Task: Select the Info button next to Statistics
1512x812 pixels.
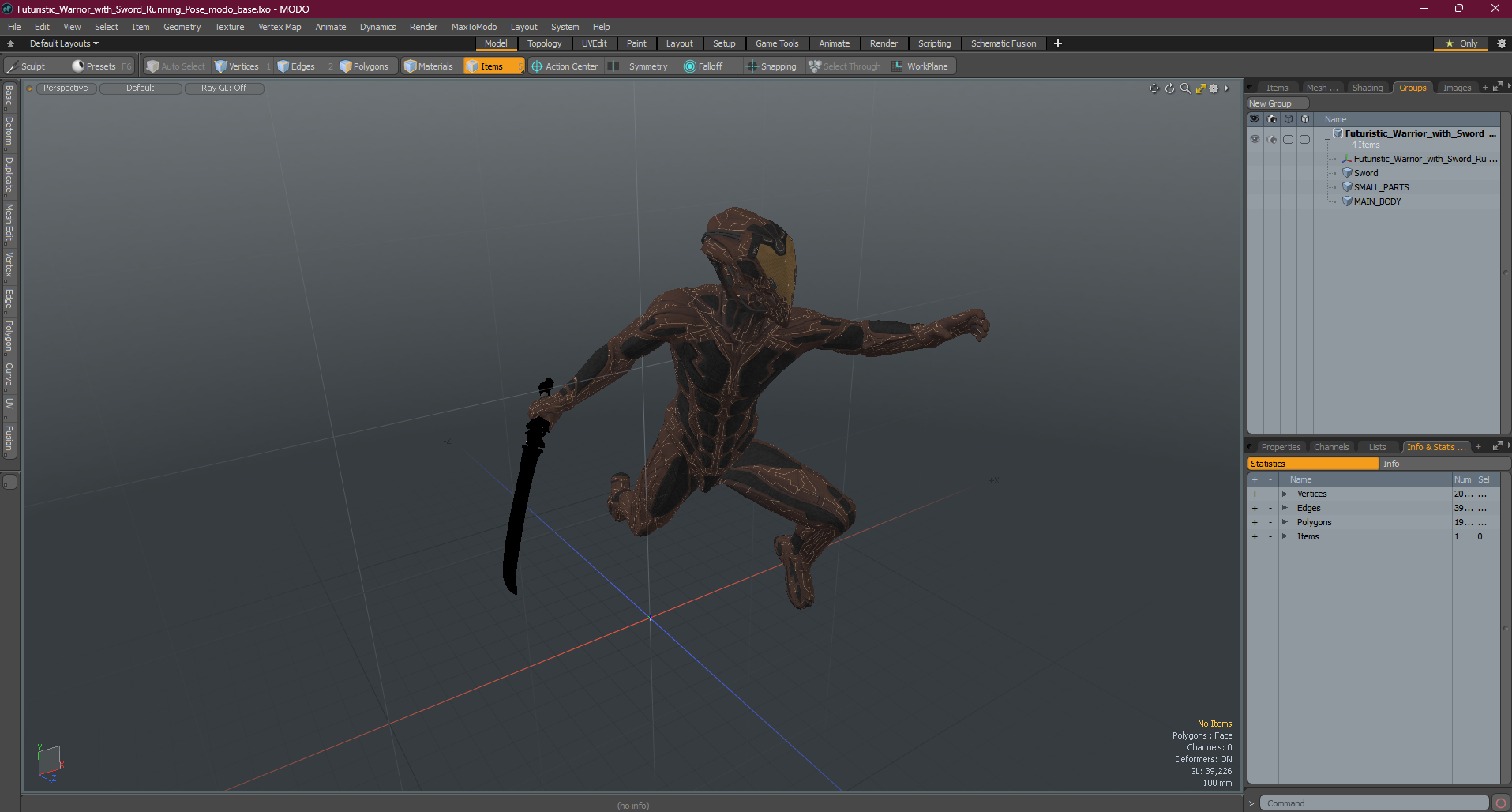Action: click(1444, 464)
